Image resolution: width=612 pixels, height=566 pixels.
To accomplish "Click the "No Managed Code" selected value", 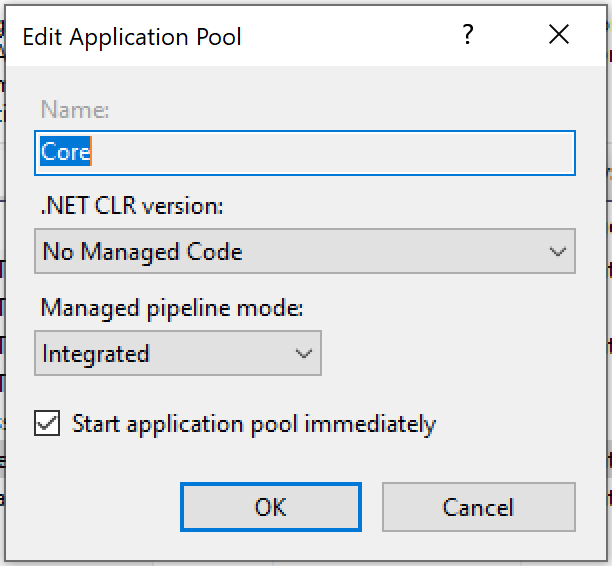I will tap(142, 252).
